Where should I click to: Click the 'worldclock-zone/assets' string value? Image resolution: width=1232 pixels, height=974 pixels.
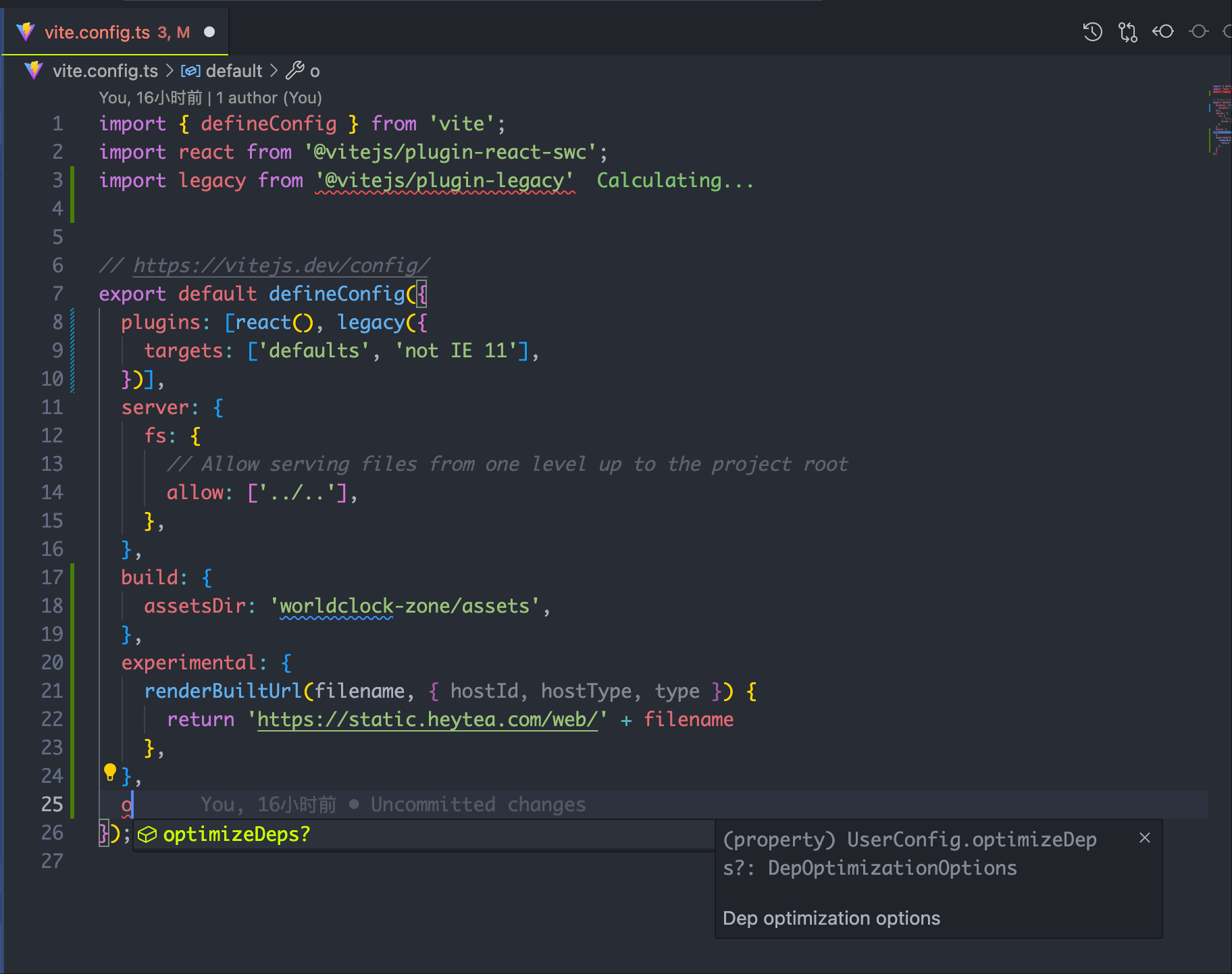405,606
